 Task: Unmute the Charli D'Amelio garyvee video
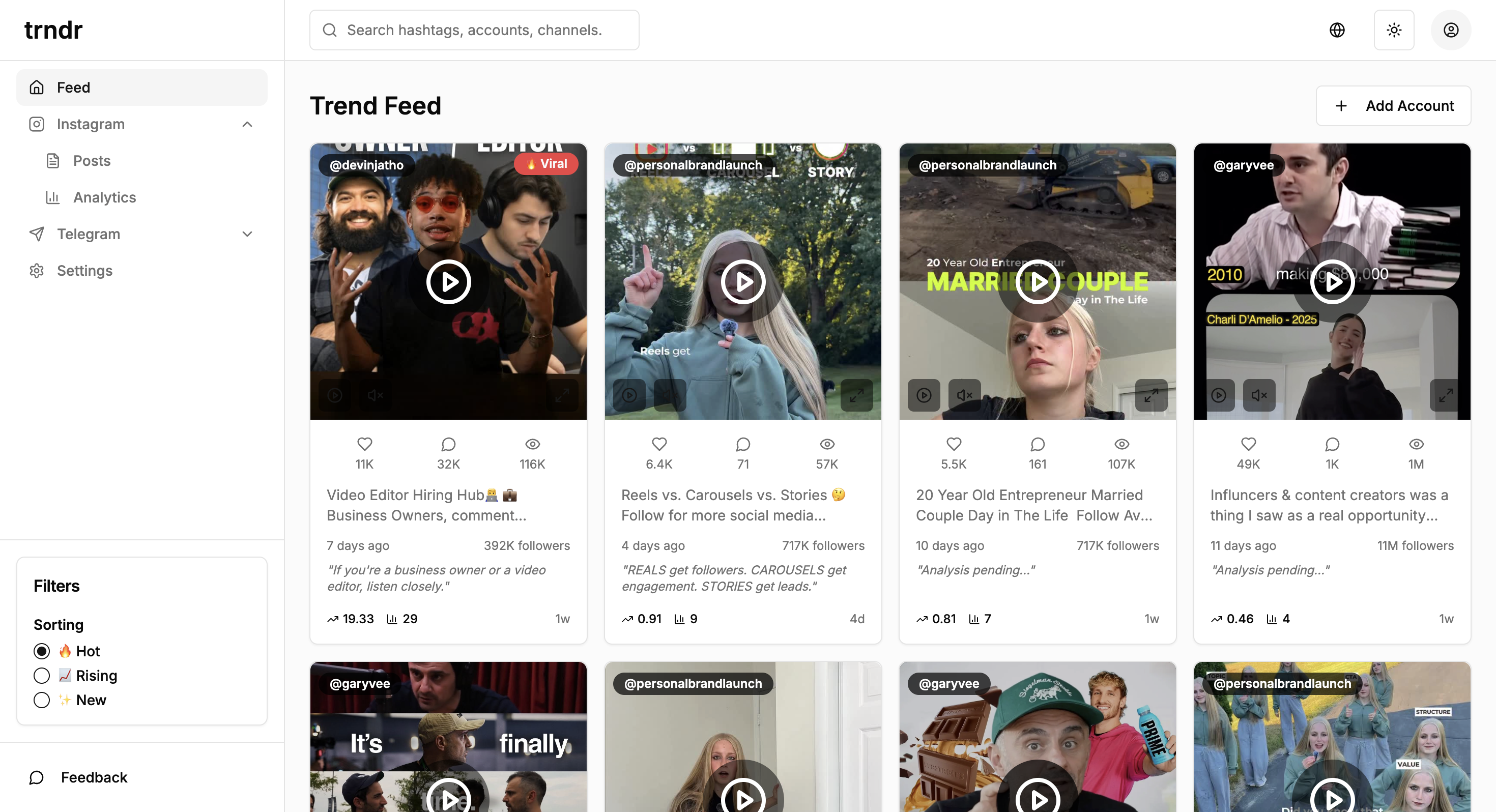(1259, 395)
